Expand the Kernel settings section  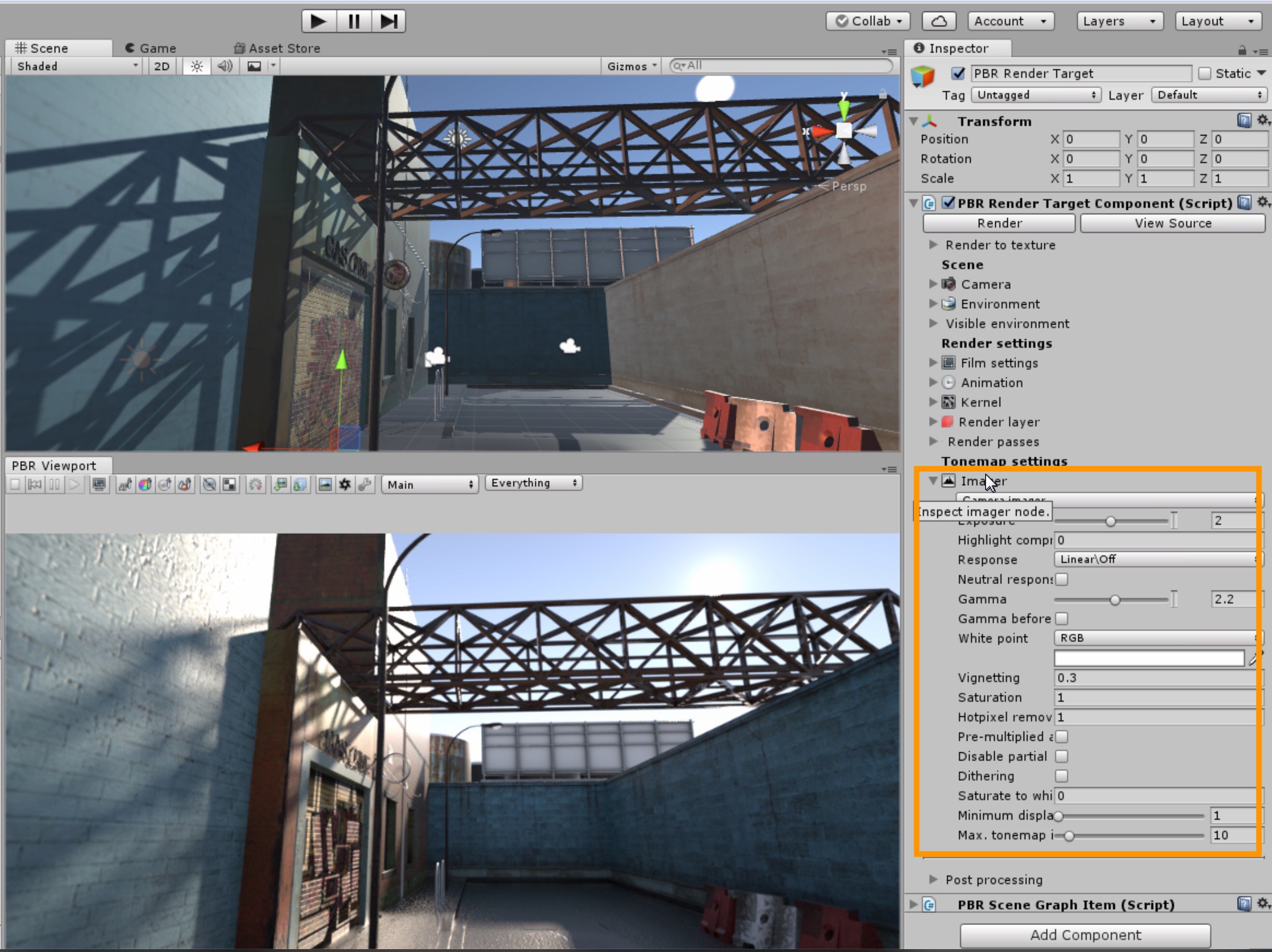tap(934, 402)
